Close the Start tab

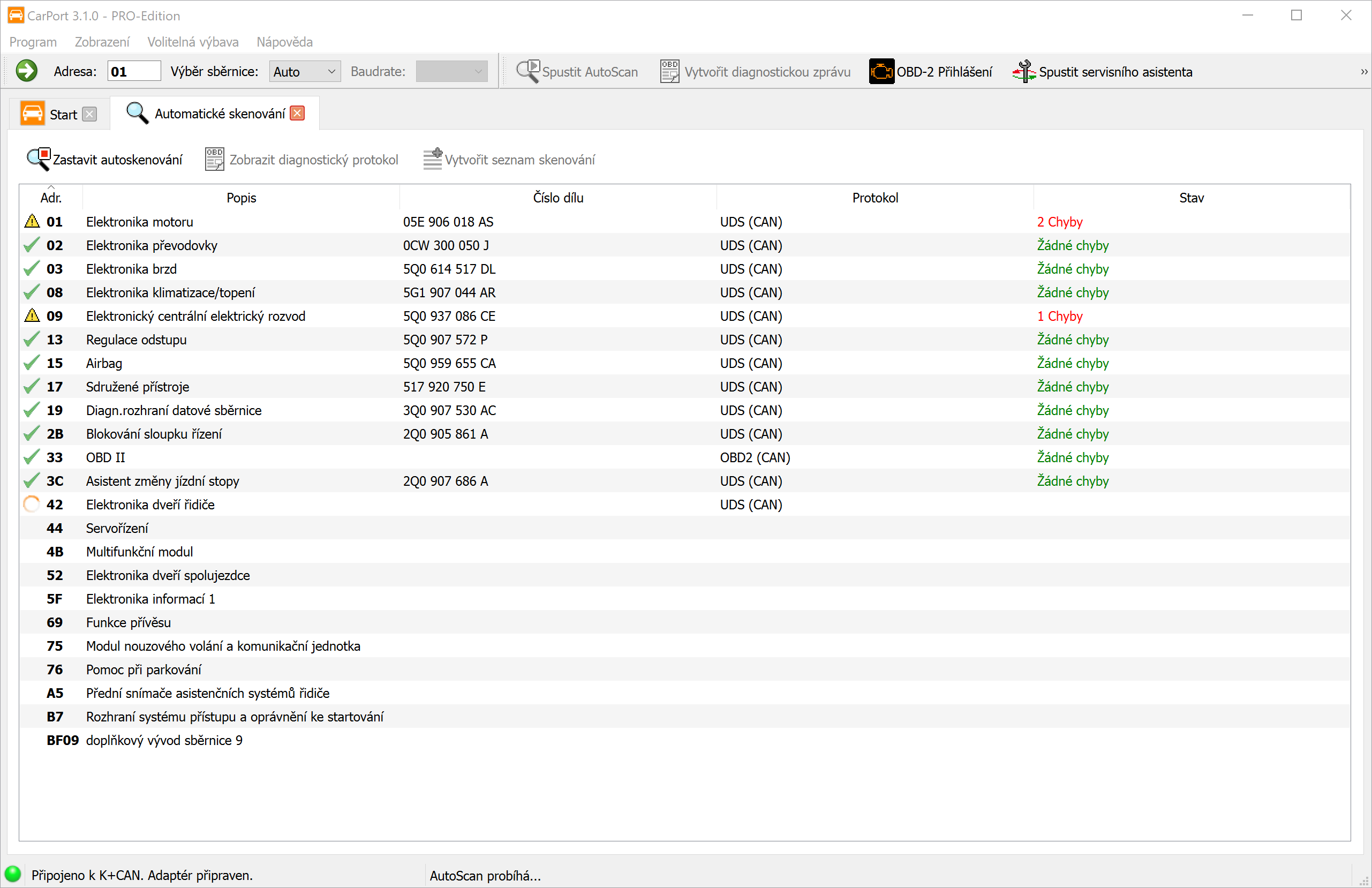(89, 114)
